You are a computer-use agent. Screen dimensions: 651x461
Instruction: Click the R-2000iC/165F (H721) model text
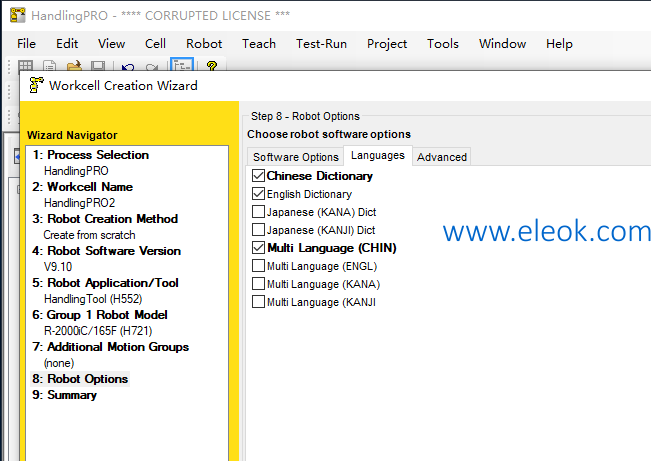(x=98, y=331)
